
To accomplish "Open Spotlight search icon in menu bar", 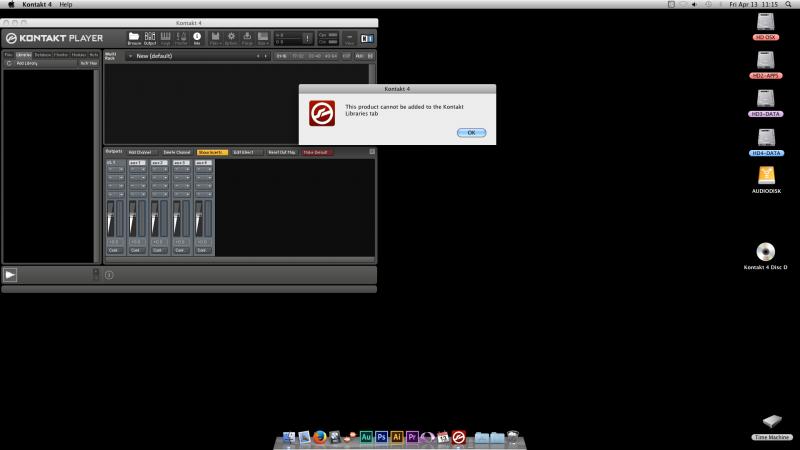I will [x=788, y=4].
